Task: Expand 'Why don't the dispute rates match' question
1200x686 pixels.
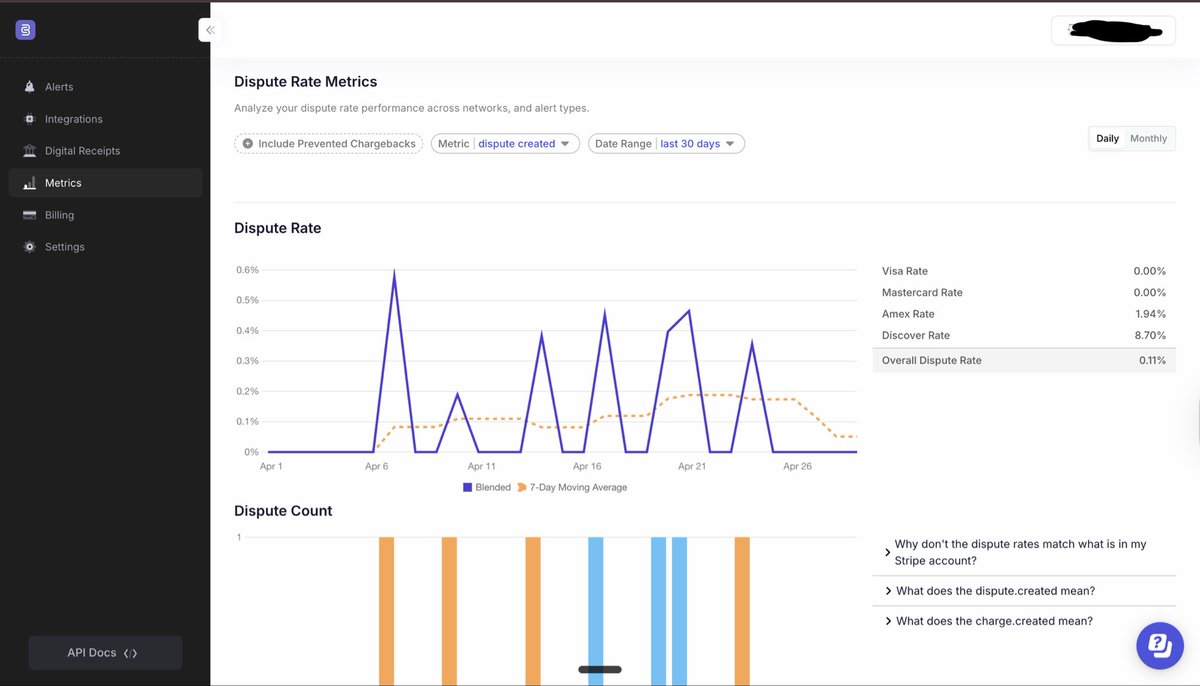Action: [x=1024, y=552]
